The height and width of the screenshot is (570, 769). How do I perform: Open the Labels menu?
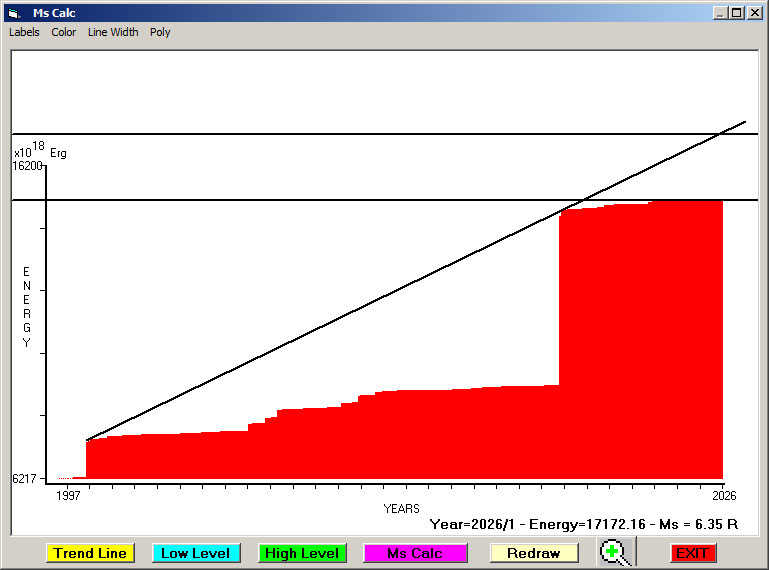24,32
